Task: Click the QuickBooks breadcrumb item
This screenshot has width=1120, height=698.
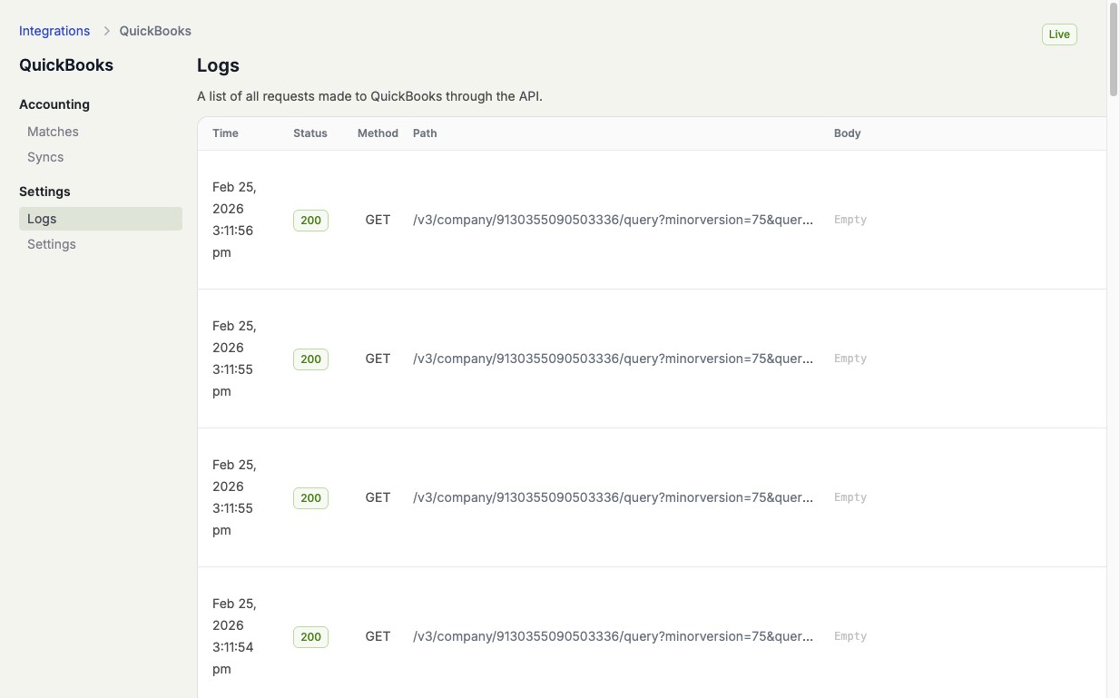Action: (155, 31)
